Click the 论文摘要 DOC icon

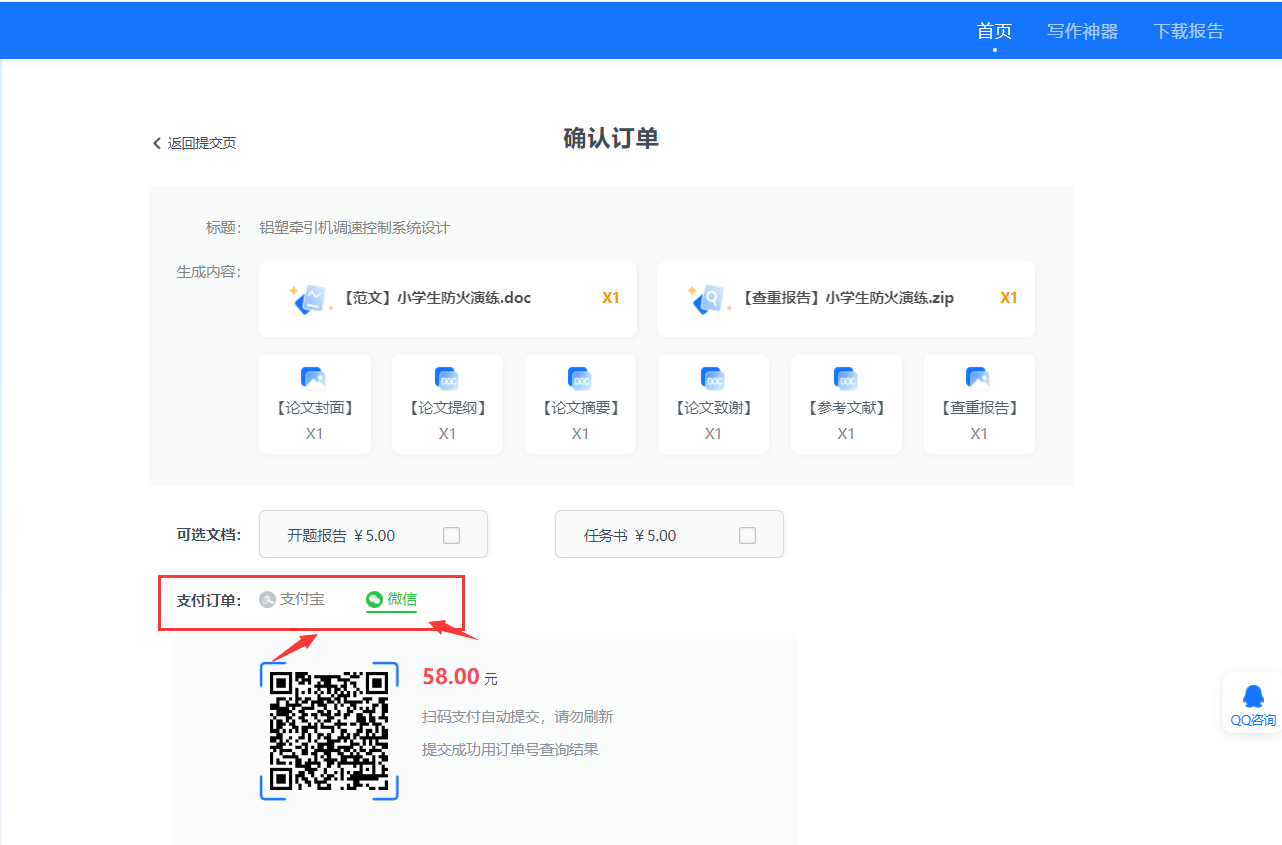point(580,378)
